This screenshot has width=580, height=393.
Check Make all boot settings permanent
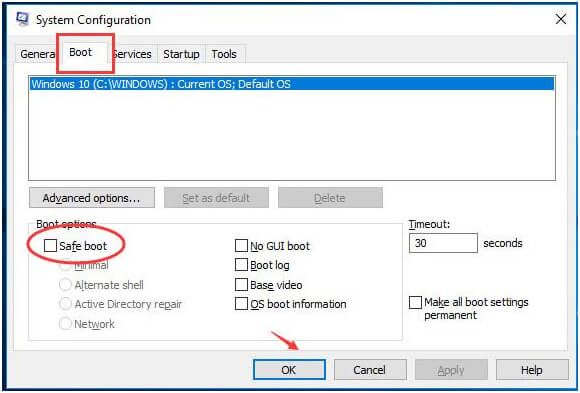click(x=415, y=302)
